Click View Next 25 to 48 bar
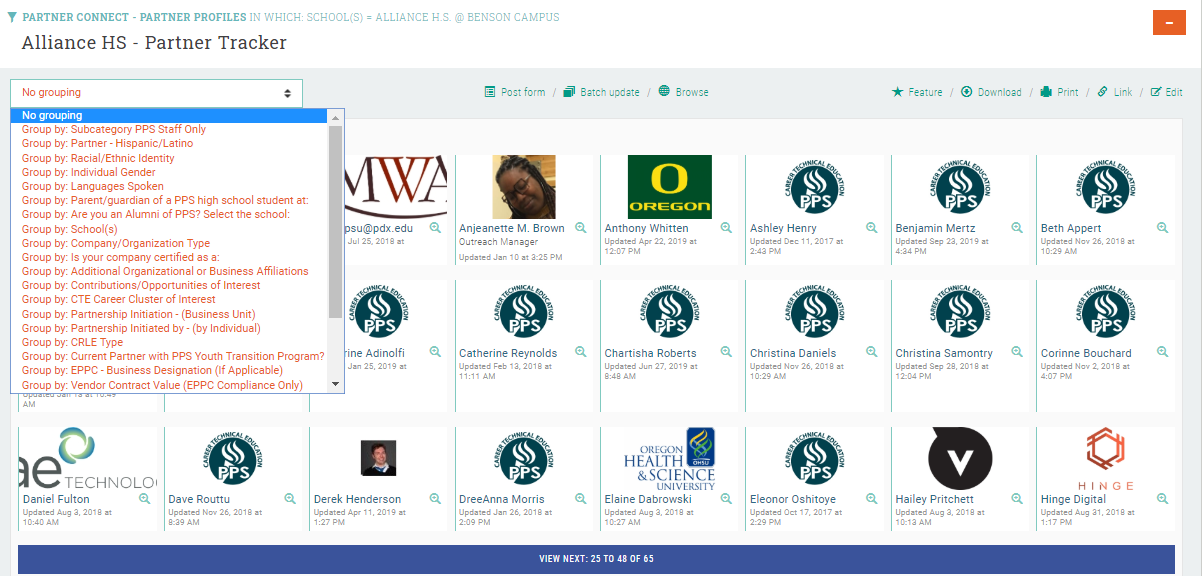This screenshot has width=1202, height=576. pos(596,559)
